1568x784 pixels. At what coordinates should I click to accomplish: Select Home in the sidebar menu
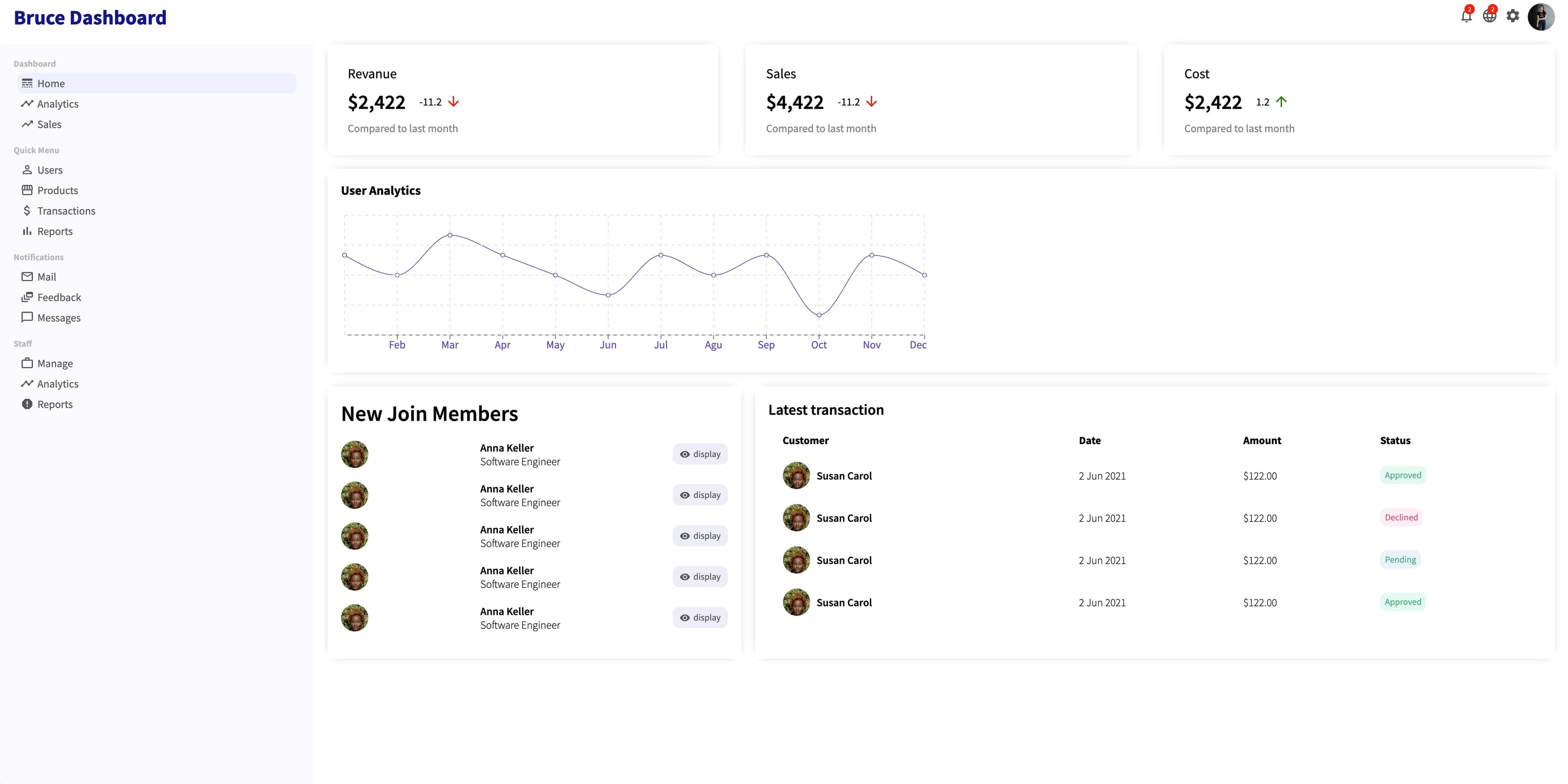tap(156, 83)
